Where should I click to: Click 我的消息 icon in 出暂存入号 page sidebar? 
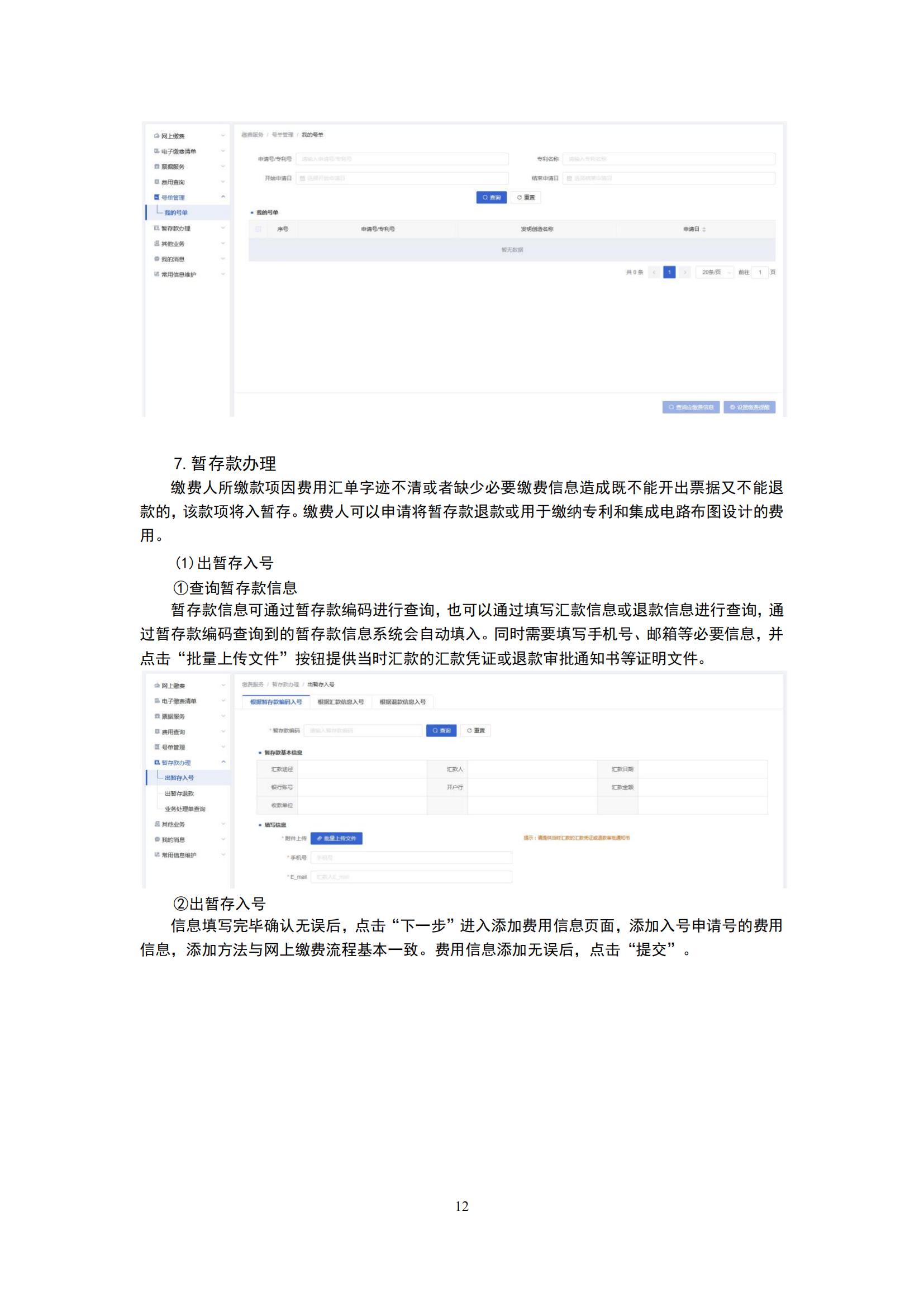pos(158,840)
